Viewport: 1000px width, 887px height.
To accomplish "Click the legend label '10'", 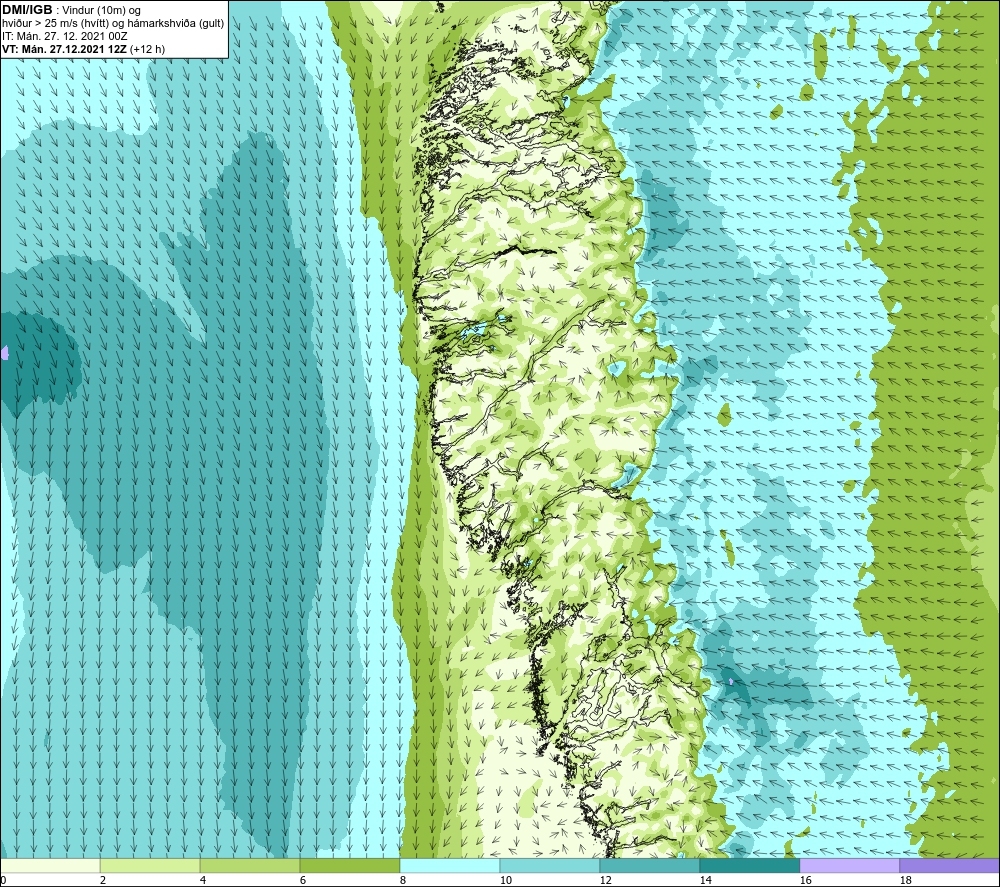I will 506,880.
